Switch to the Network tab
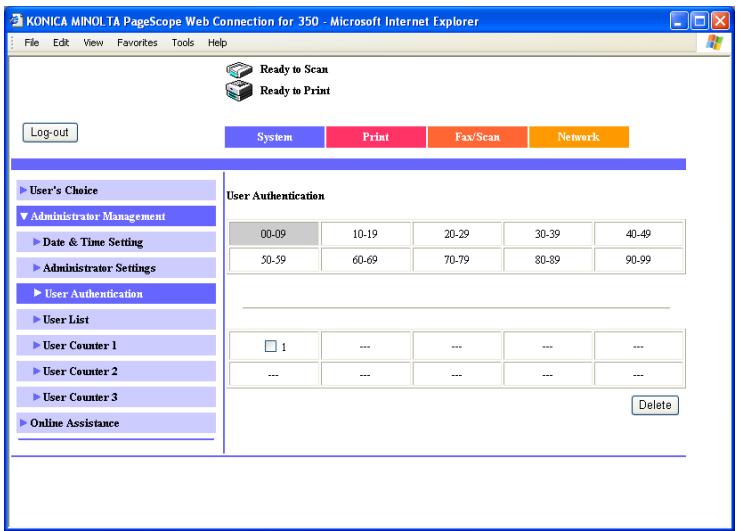The height and width of the screenshot is (531, 737). coord(579,137)
